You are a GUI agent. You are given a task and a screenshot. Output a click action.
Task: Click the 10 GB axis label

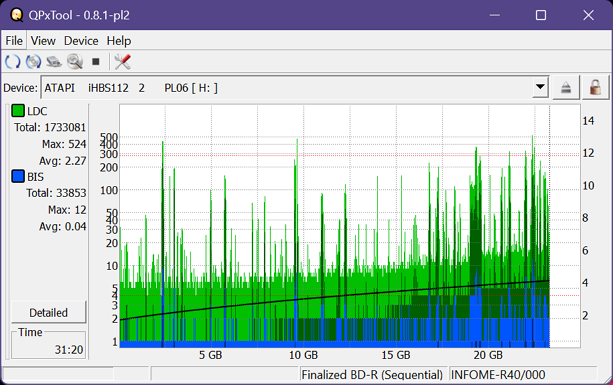303,355
